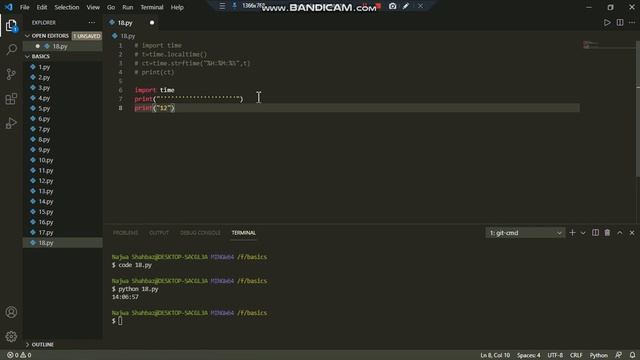The image size is (640, 360).
Task: Open the Accounts menu icon
Action: pyautogui.click(x=11, y=312)
